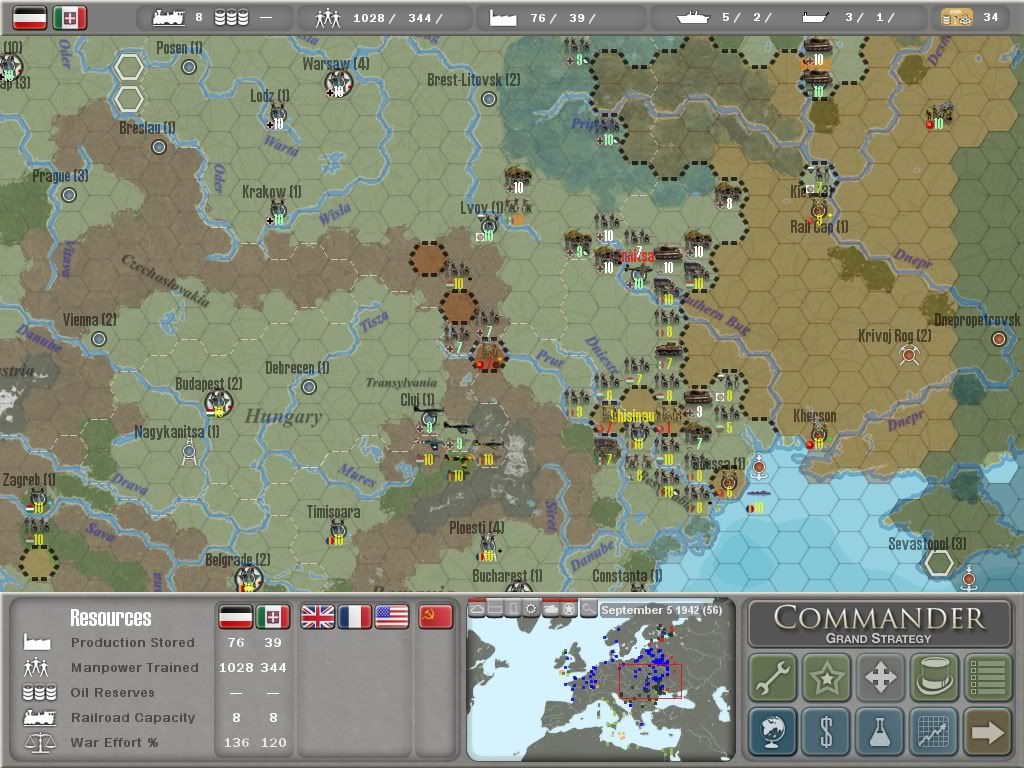
Task: Click the manpower soldiers icon in top bar
Action: tap(328, 18)
